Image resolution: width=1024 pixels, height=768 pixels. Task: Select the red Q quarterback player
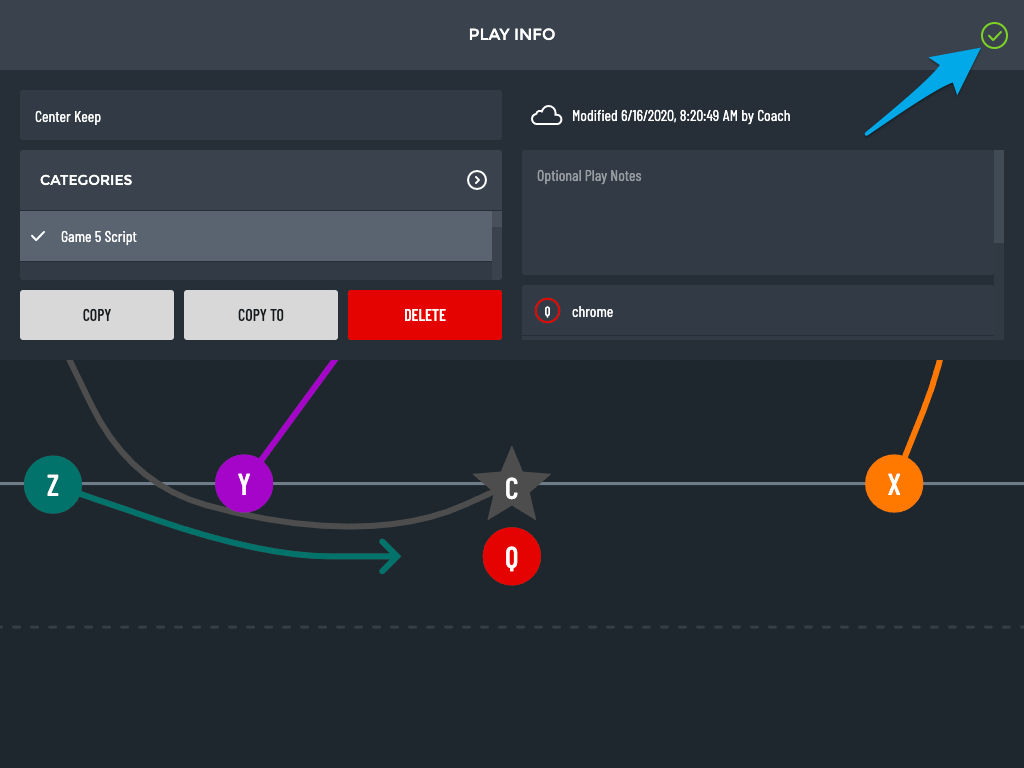(511, 556)
